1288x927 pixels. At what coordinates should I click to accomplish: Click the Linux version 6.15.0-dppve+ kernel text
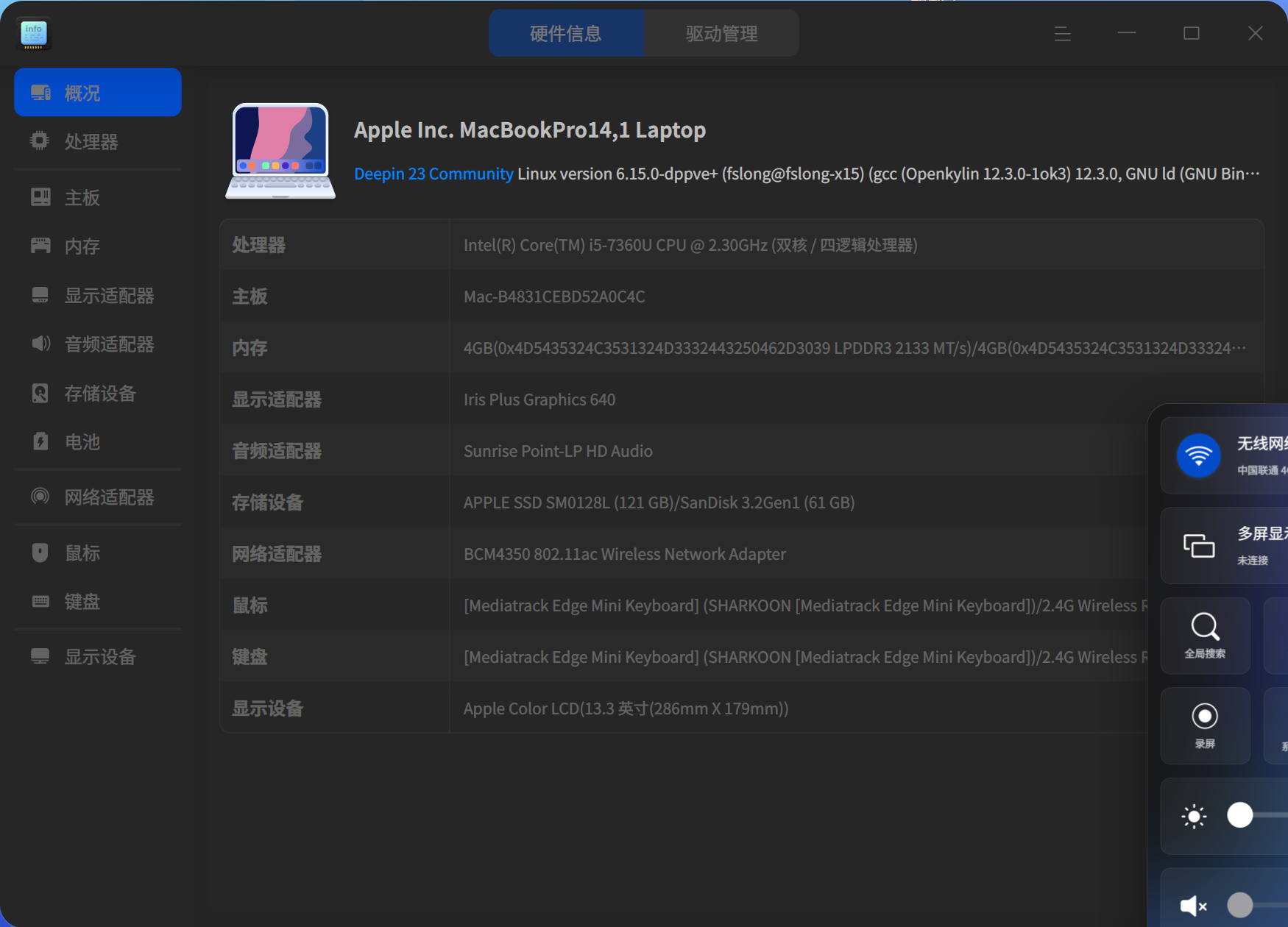coord(888,174)
